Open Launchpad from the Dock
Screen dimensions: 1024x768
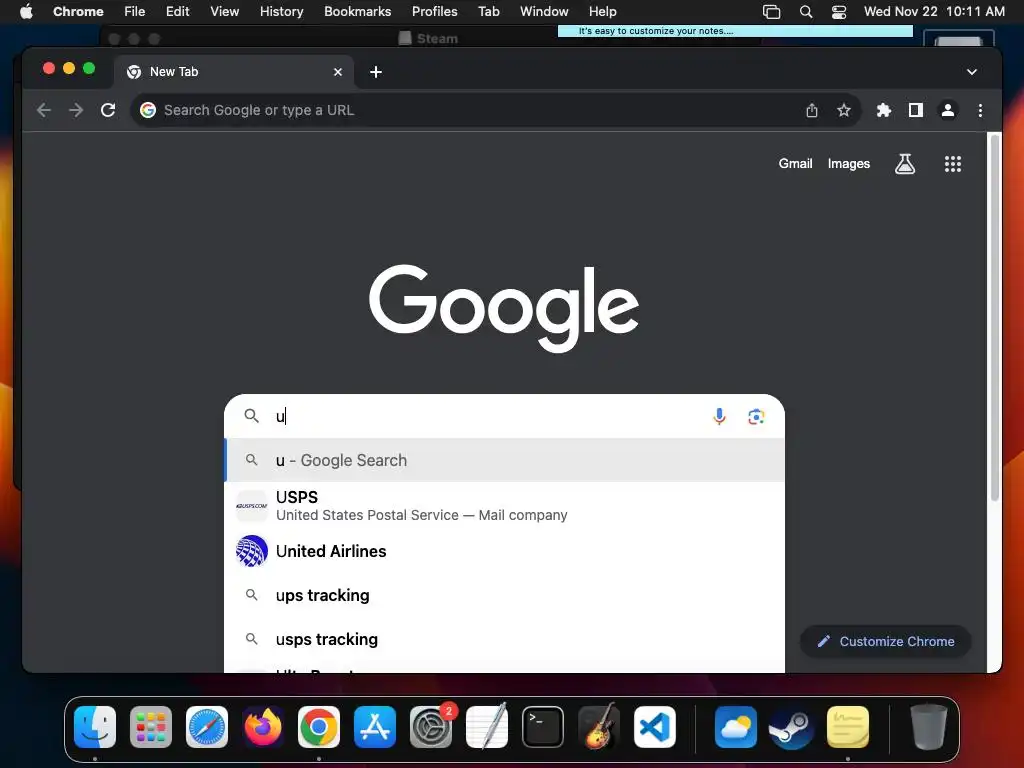pyautogui.click(x=151, y=727)
